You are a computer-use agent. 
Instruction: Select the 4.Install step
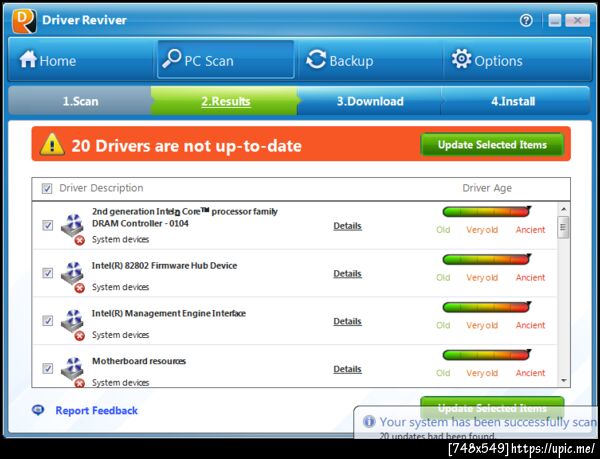point(515,101)
